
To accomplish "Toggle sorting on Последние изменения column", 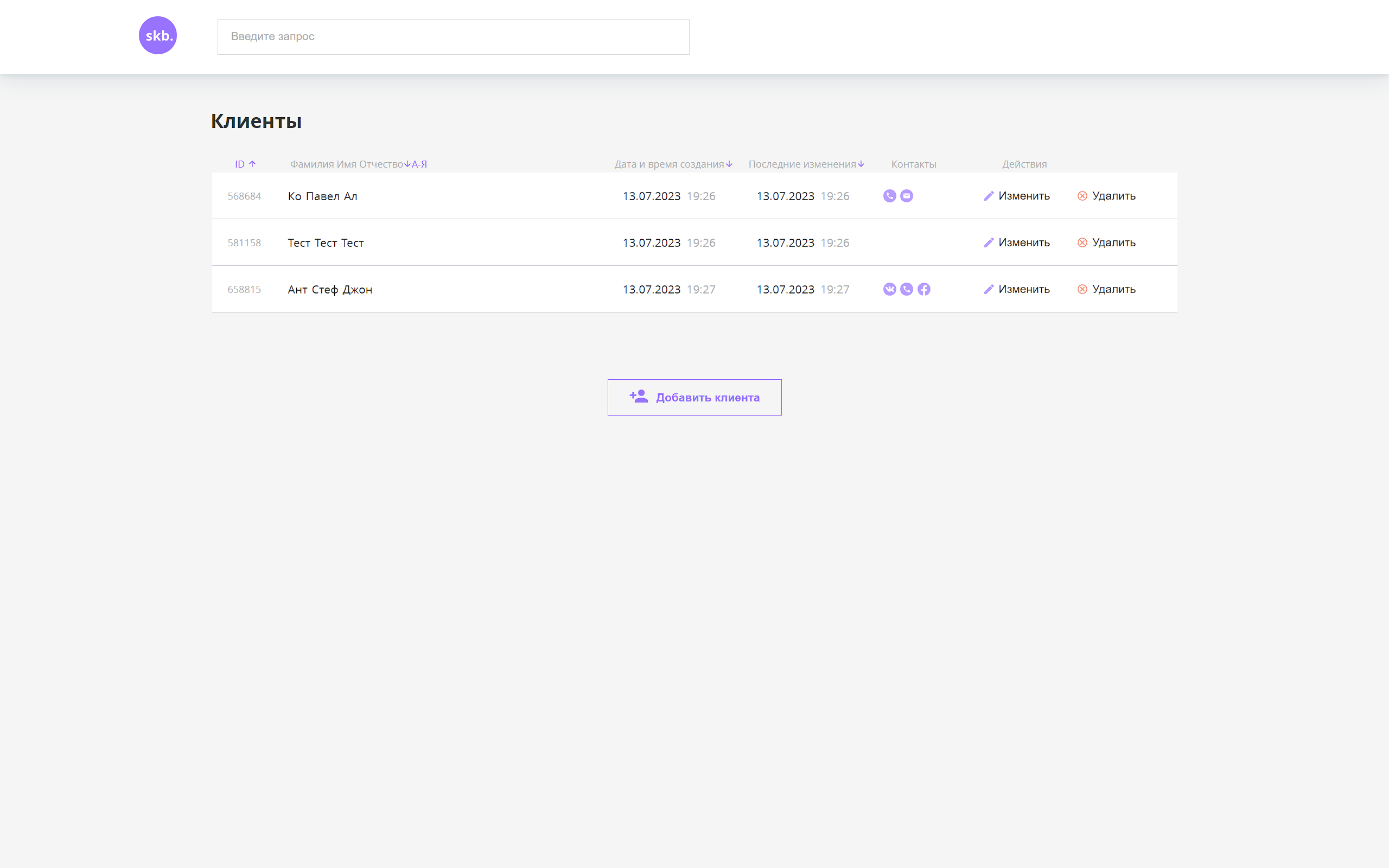I will coord(861,164).
